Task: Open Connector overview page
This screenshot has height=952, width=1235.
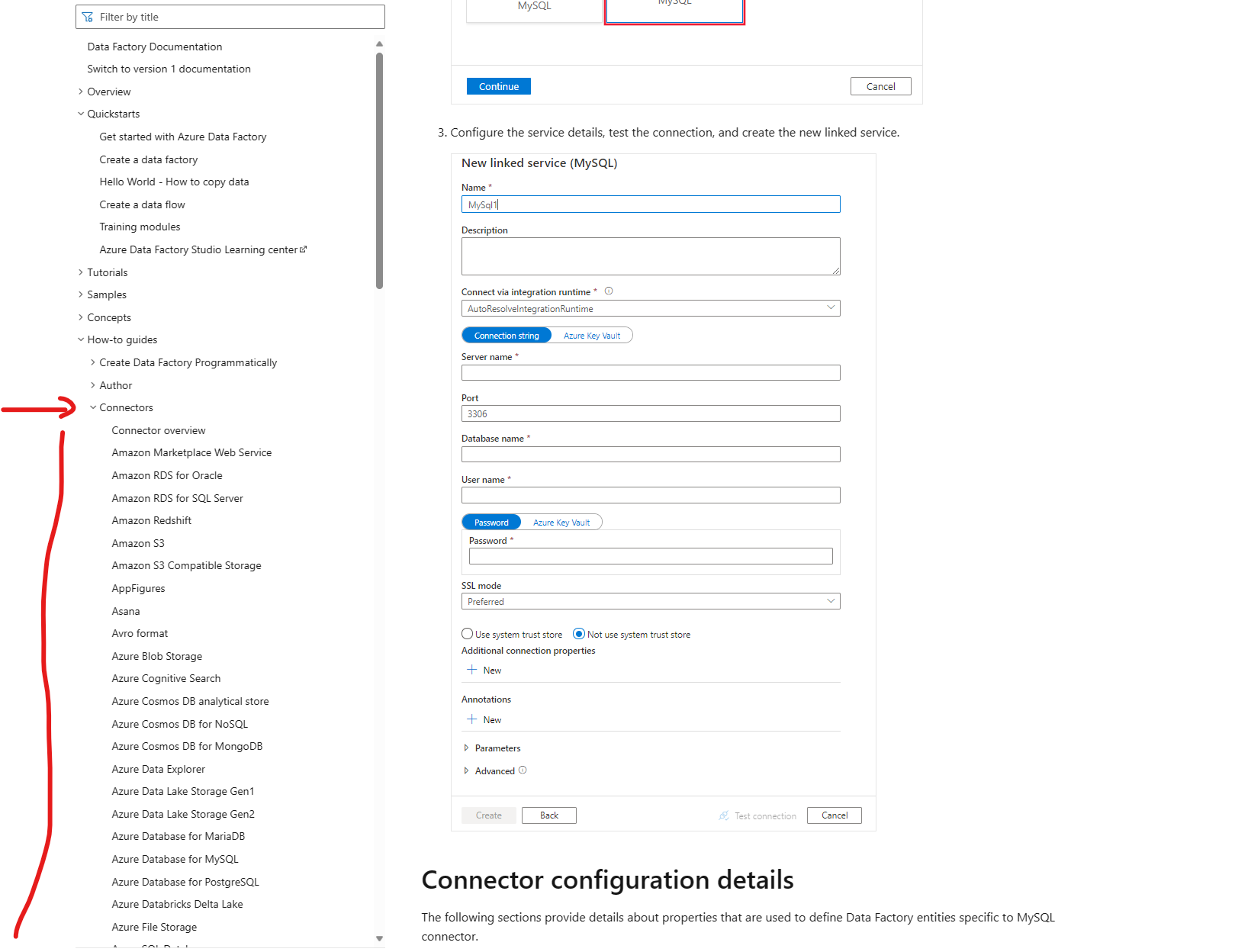Action: click(x=159, y=430)
